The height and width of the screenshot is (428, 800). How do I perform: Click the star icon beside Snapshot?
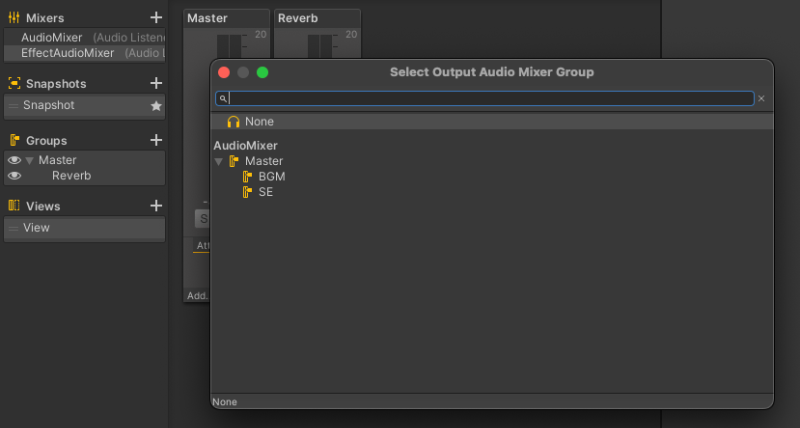pos(156,105)
